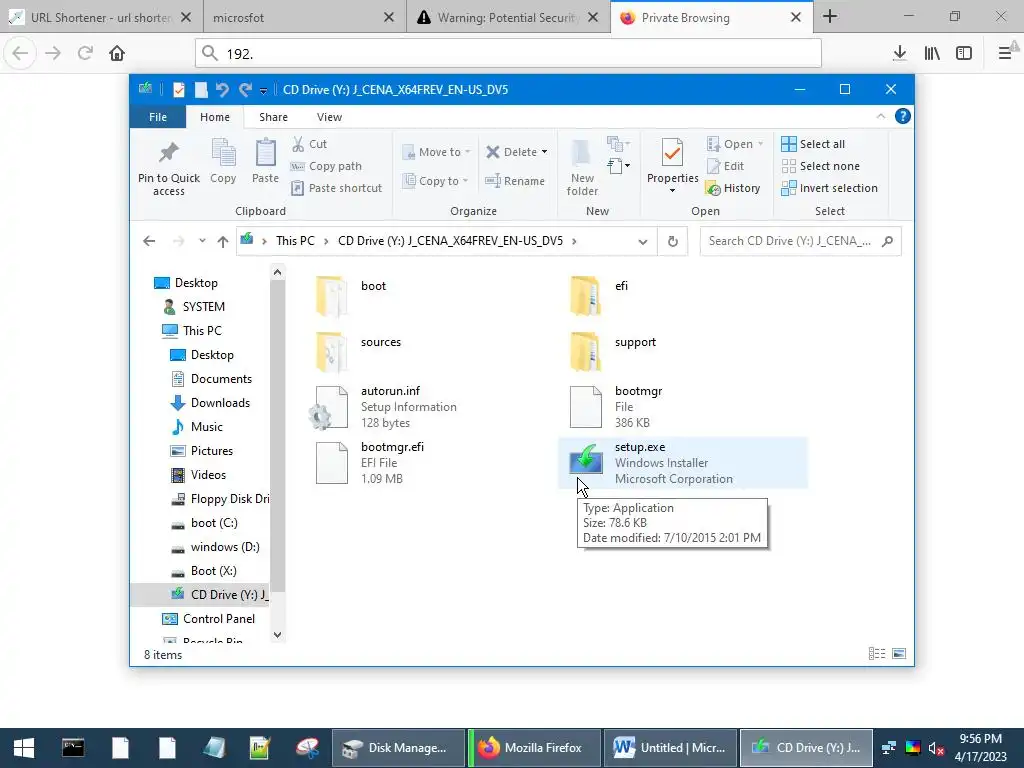The image size is (1024, 768).
Task: Click Redo in Explorer quick access toolbar
Action: pyautogui.click(x=245, y=89)
